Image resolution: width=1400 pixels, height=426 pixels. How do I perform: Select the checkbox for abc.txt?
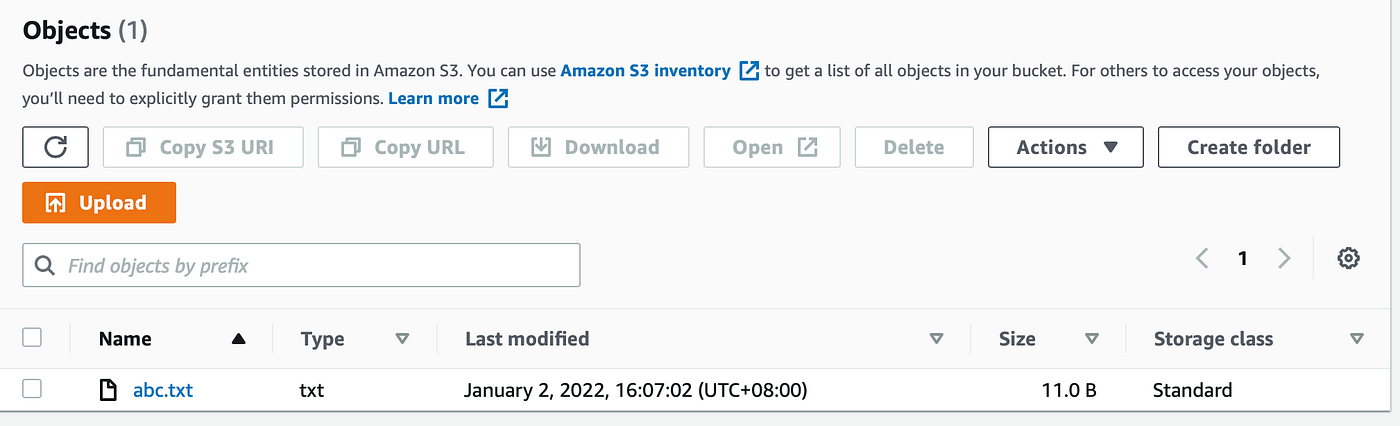click(32, 389)
